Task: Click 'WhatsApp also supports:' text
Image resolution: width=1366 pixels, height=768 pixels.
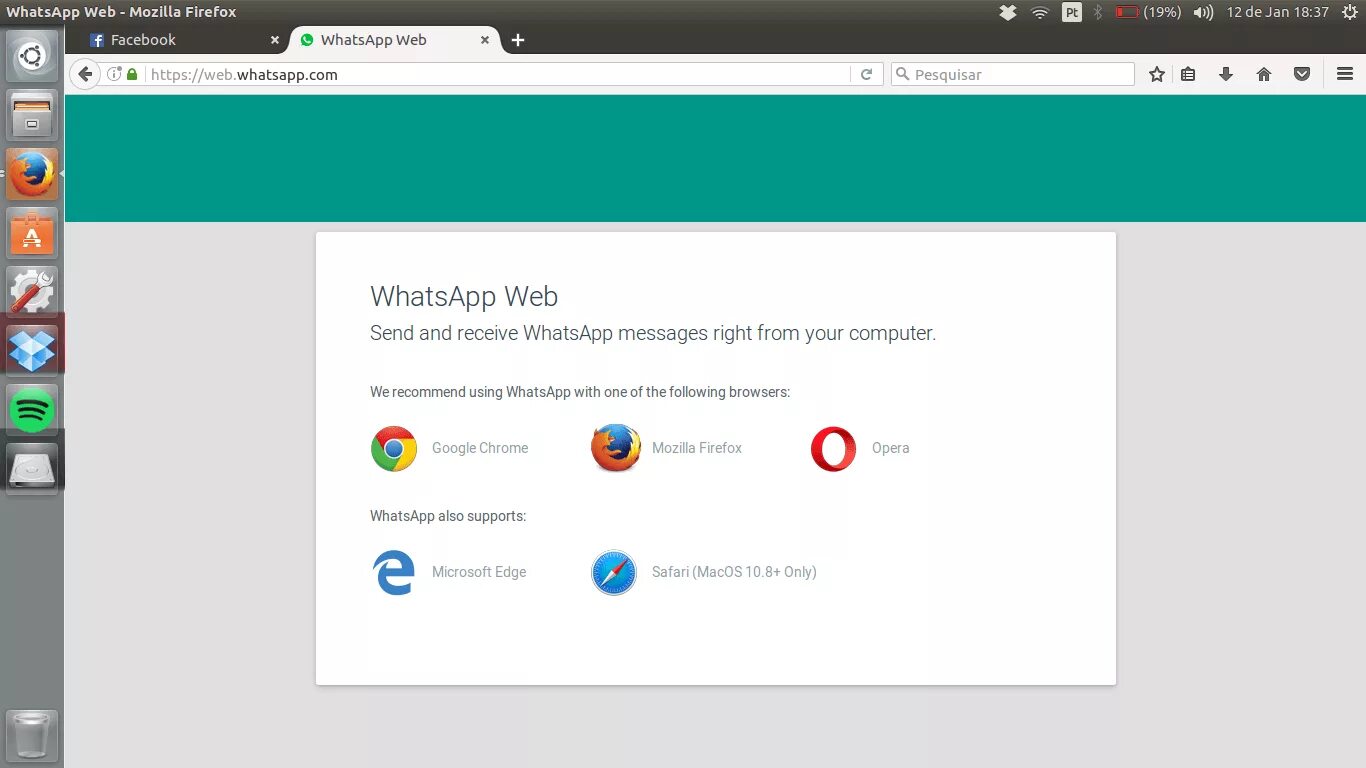Action: (448, 516)
